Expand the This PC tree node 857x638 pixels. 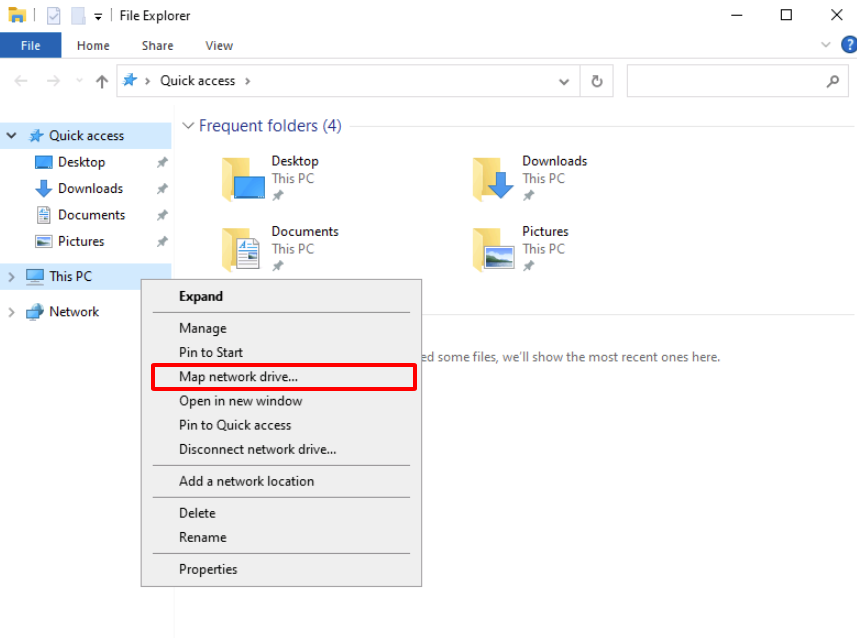pos(12,277)
